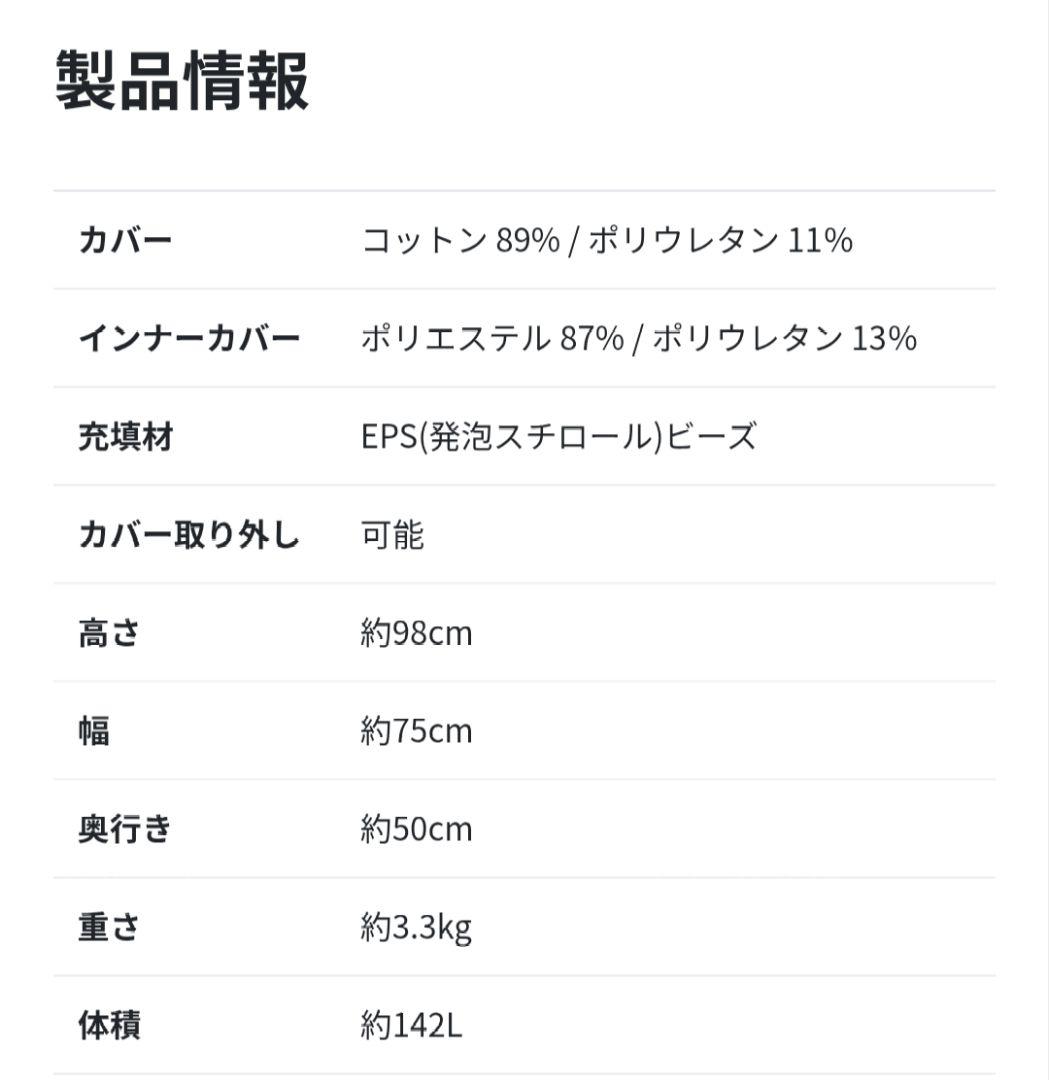The image size is (1049, 1080).
Task: Click the 製品情報 heading
Action: click(x=182, y=81)
